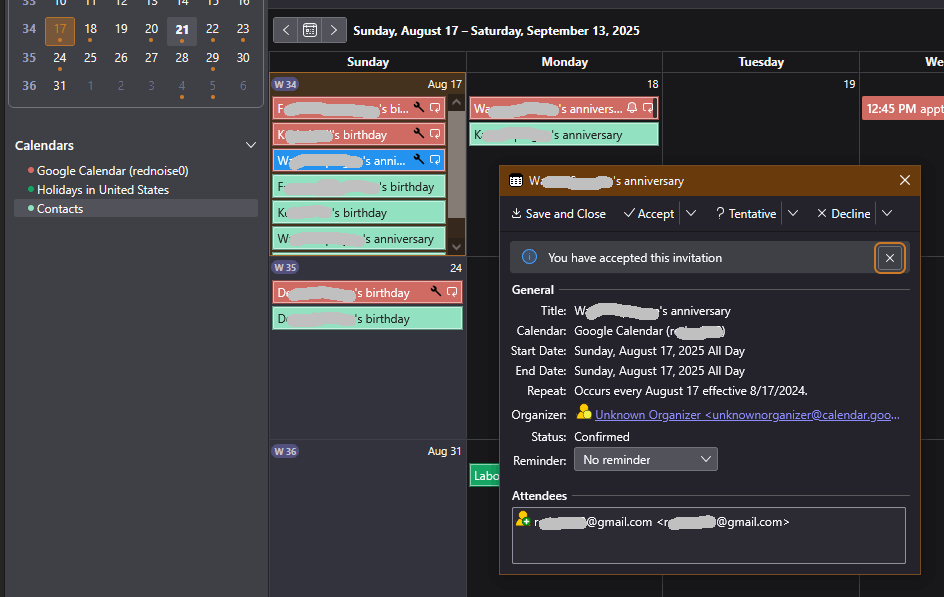Select Holidays in United States calendar
The width and height of the screenshot is (944, 597).
click(102, 190)
